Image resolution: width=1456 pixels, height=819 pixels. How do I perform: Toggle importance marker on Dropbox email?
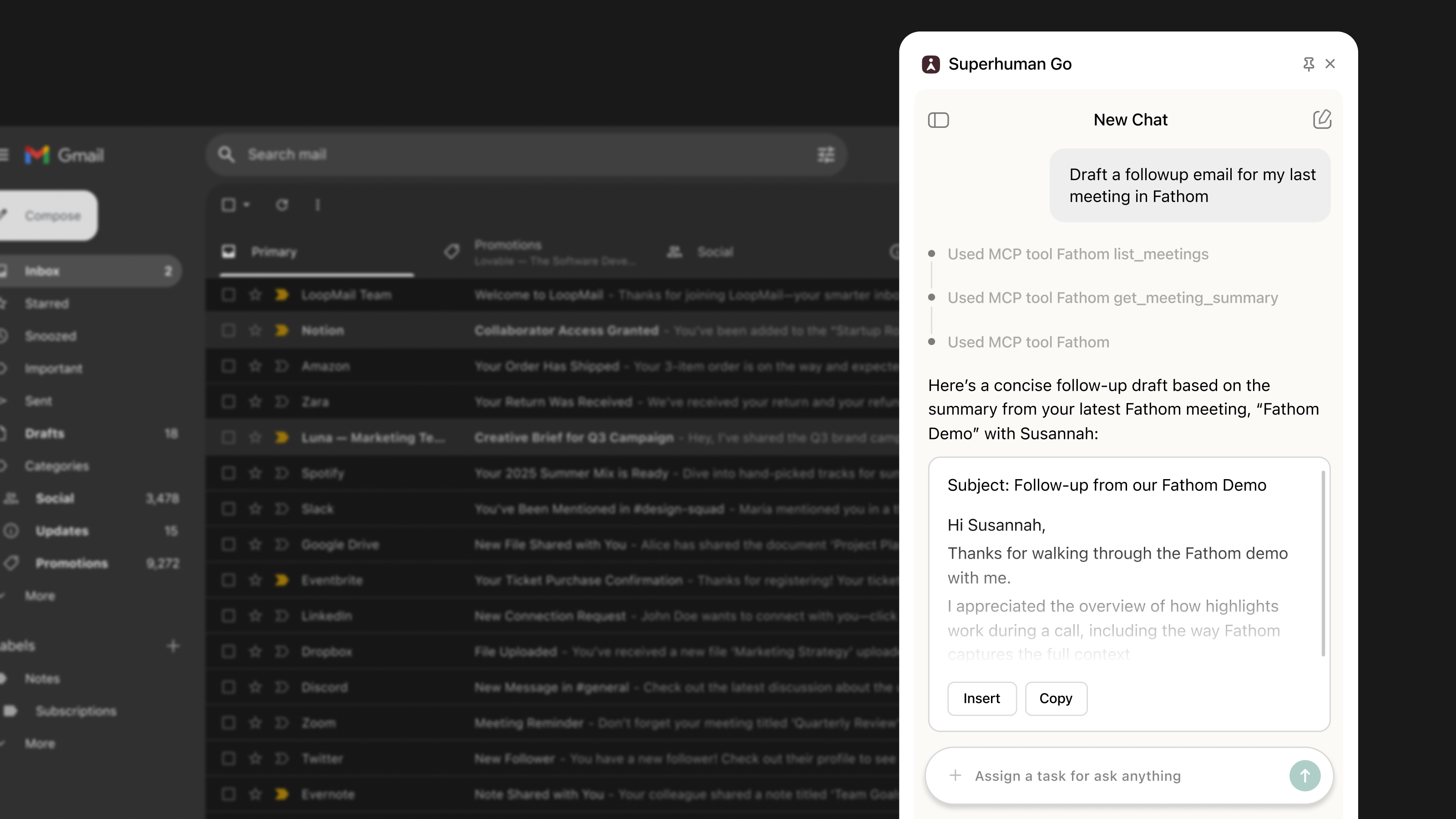(x=282, y=651)
